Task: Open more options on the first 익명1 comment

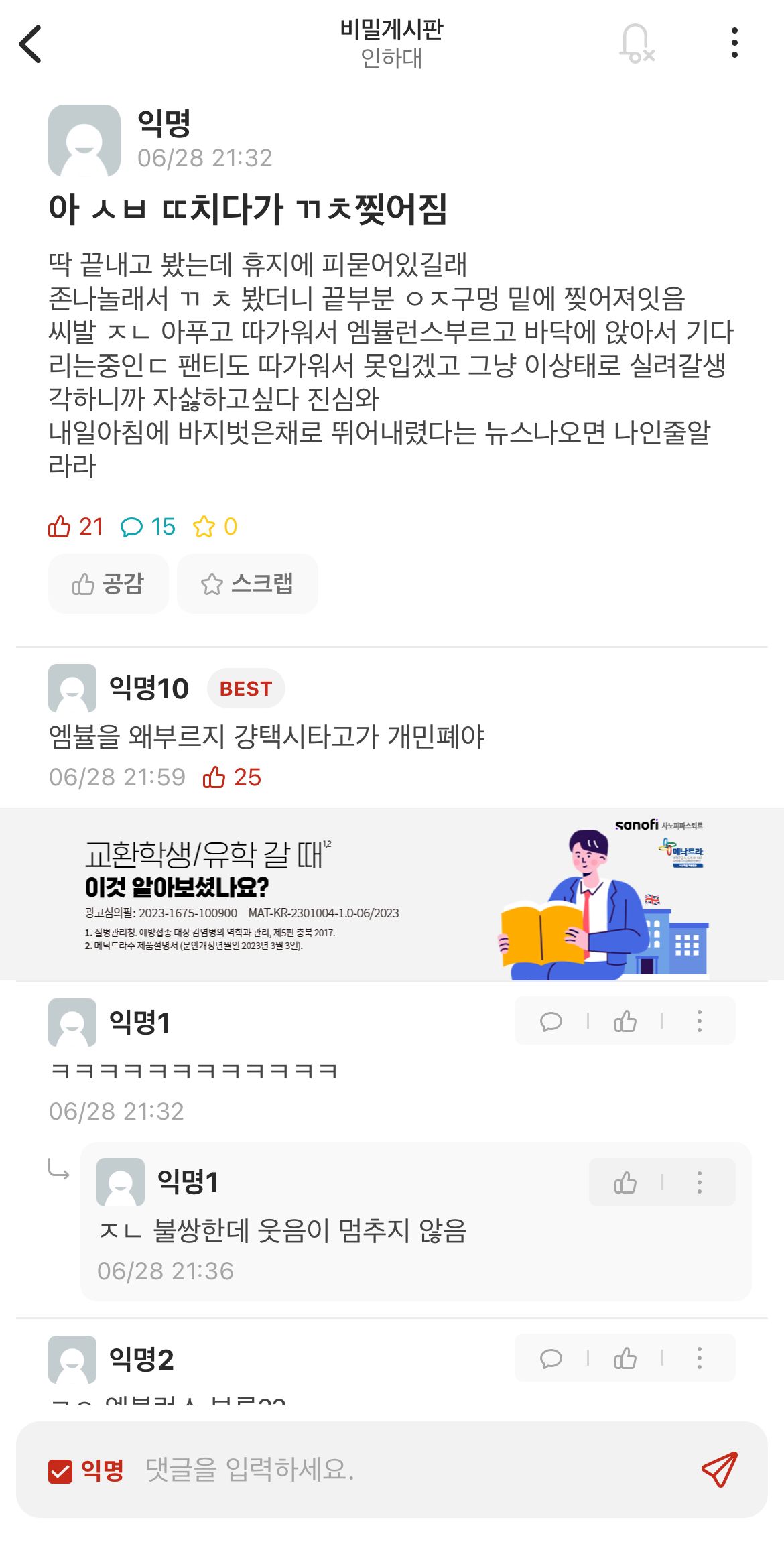Action: pyautogui.click(x=700, y=1021)
